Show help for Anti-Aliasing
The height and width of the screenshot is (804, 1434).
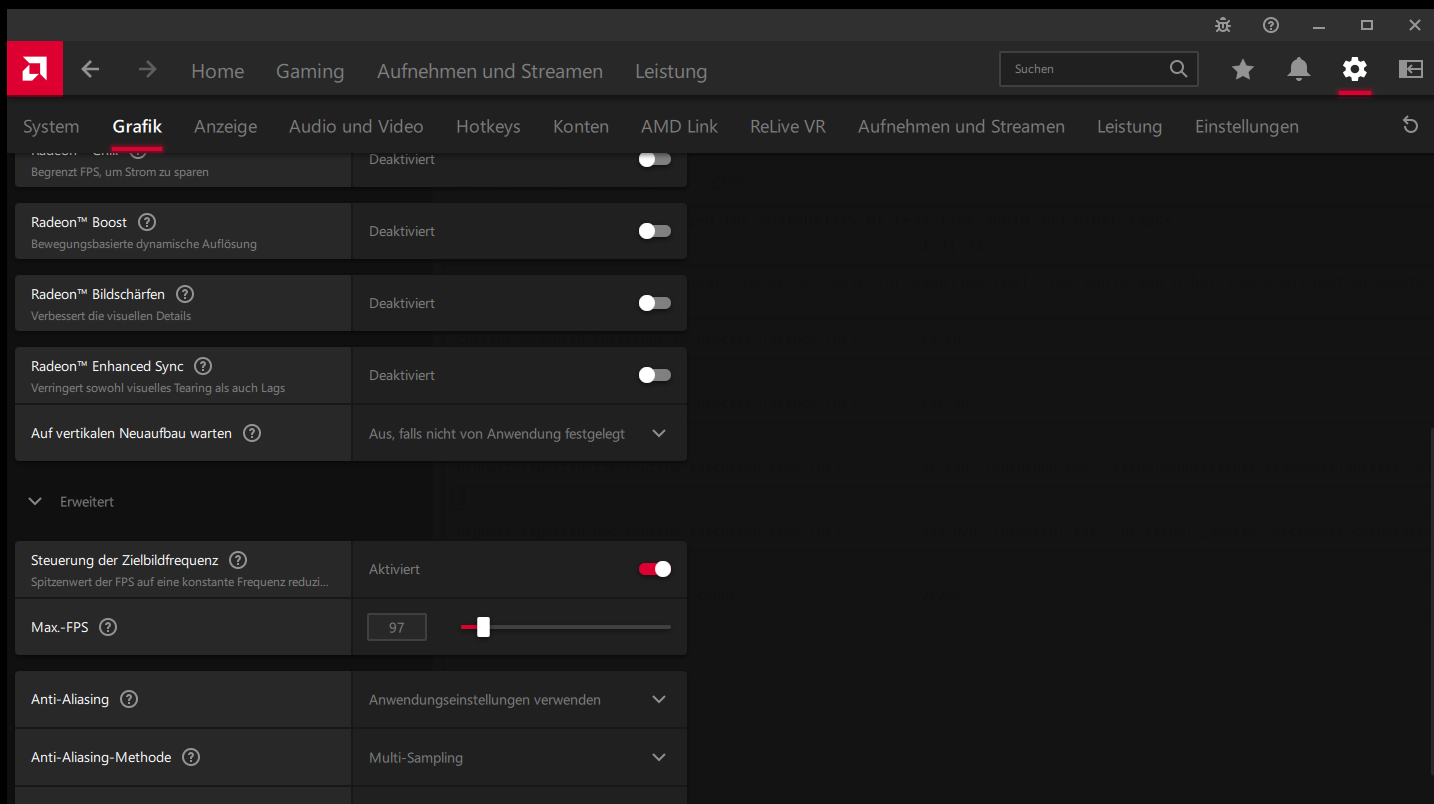point(129,699)
